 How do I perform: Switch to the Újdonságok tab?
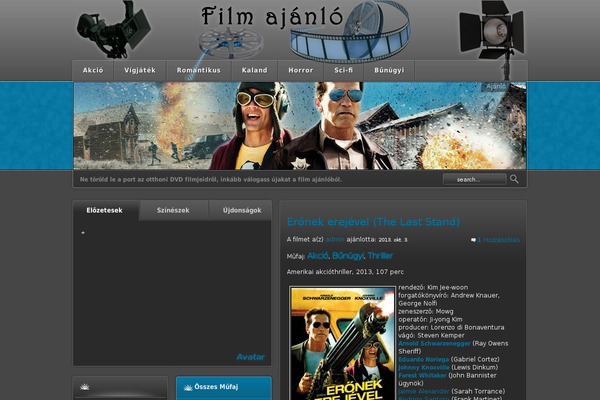pyautogui.click(x=242, y=211)
